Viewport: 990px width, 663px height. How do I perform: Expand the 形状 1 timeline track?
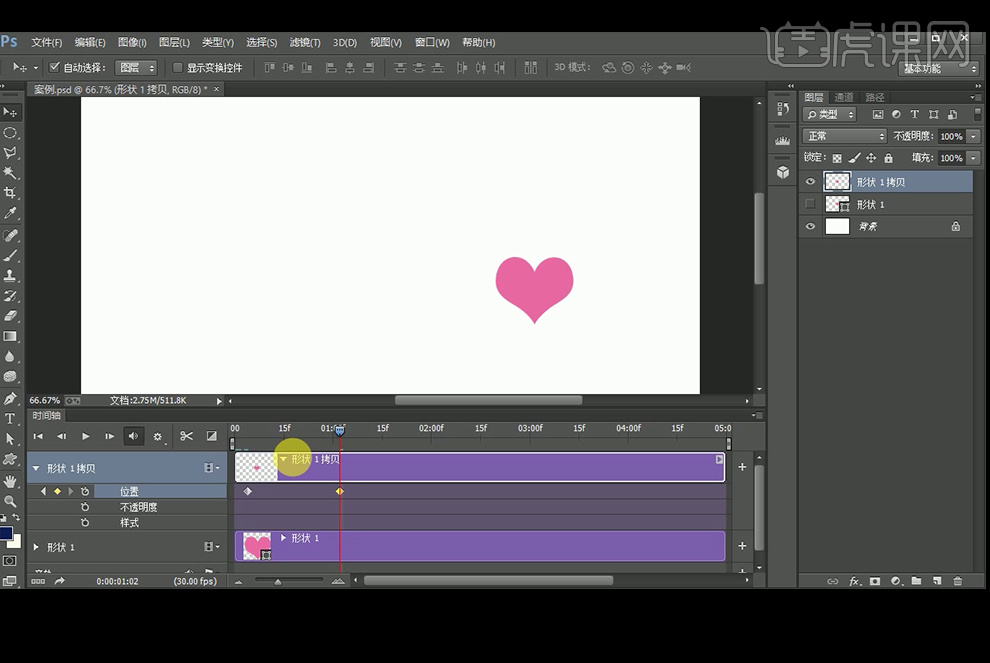click(37, 547)
